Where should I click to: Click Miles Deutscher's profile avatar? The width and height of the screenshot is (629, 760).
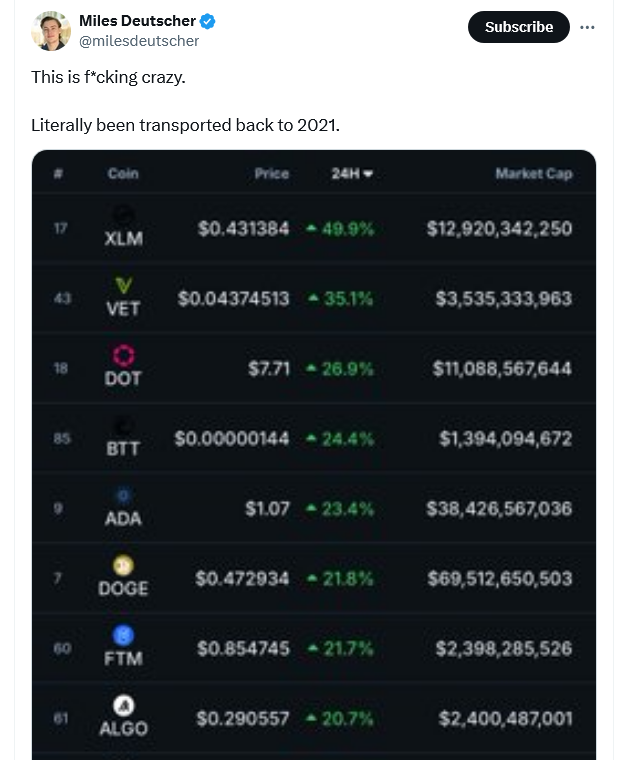click(x=51, y=31)
